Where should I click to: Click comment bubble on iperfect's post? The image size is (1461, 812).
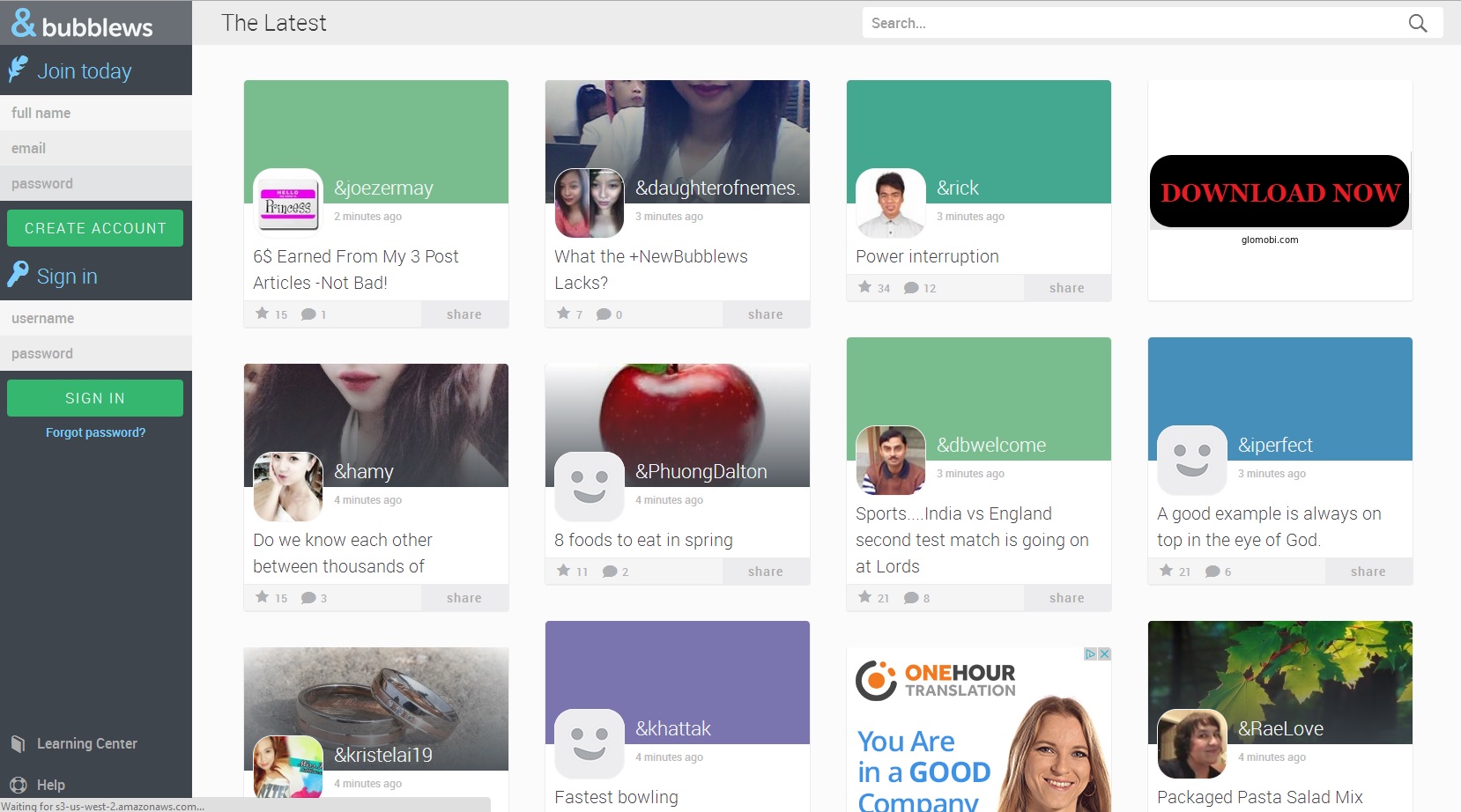click(x=1213, y=571)
